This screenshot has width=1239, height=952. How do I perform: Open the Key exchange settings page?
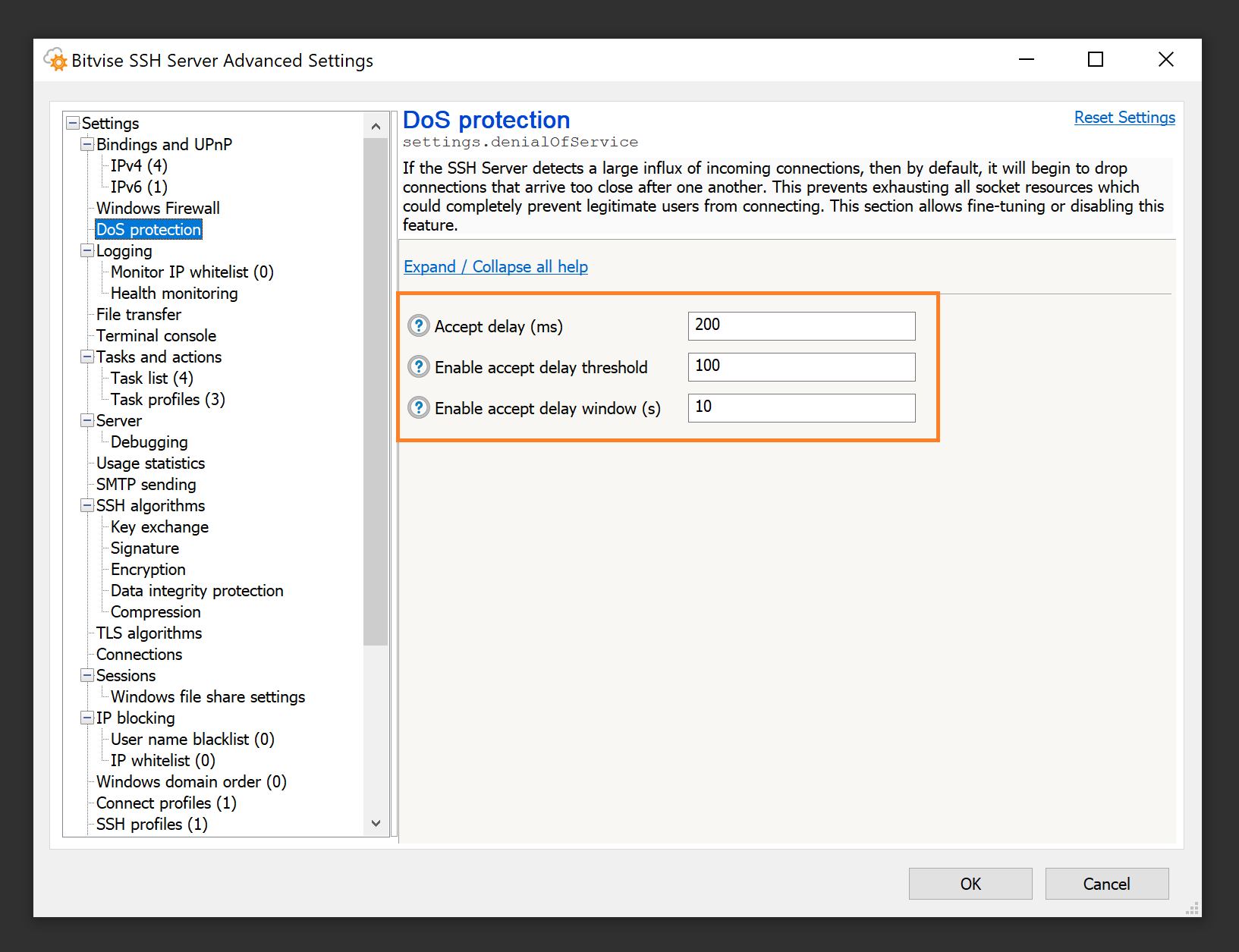click(x=159, y=526)
